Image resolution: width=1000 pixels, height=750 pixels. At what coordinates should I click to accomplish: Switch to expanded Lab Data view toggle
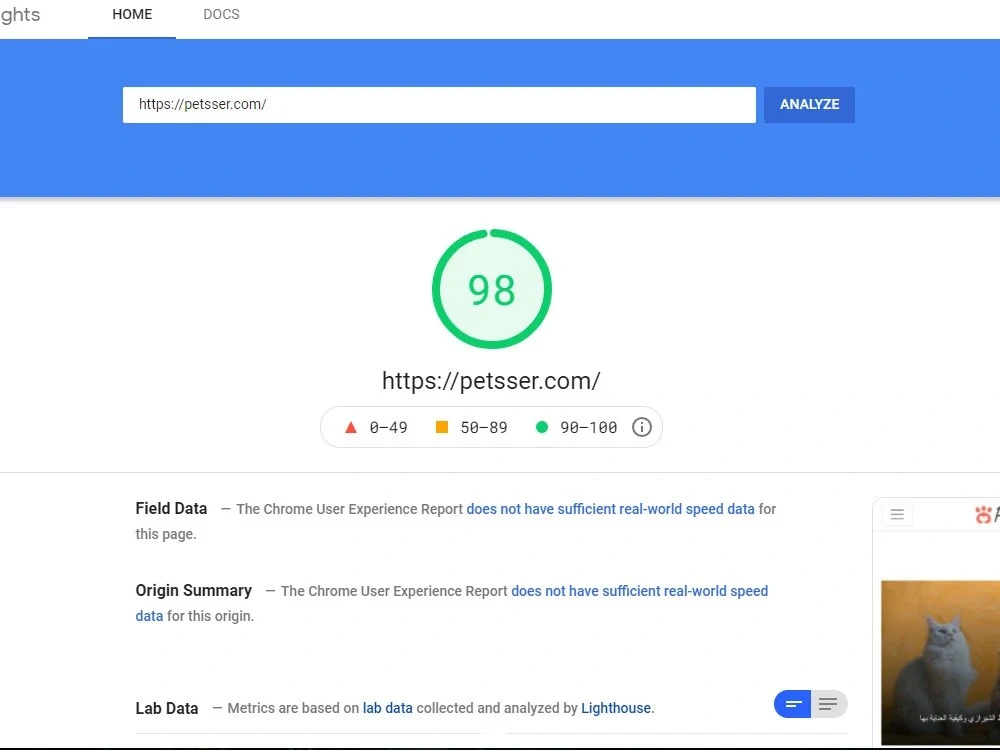coord(828,704)
